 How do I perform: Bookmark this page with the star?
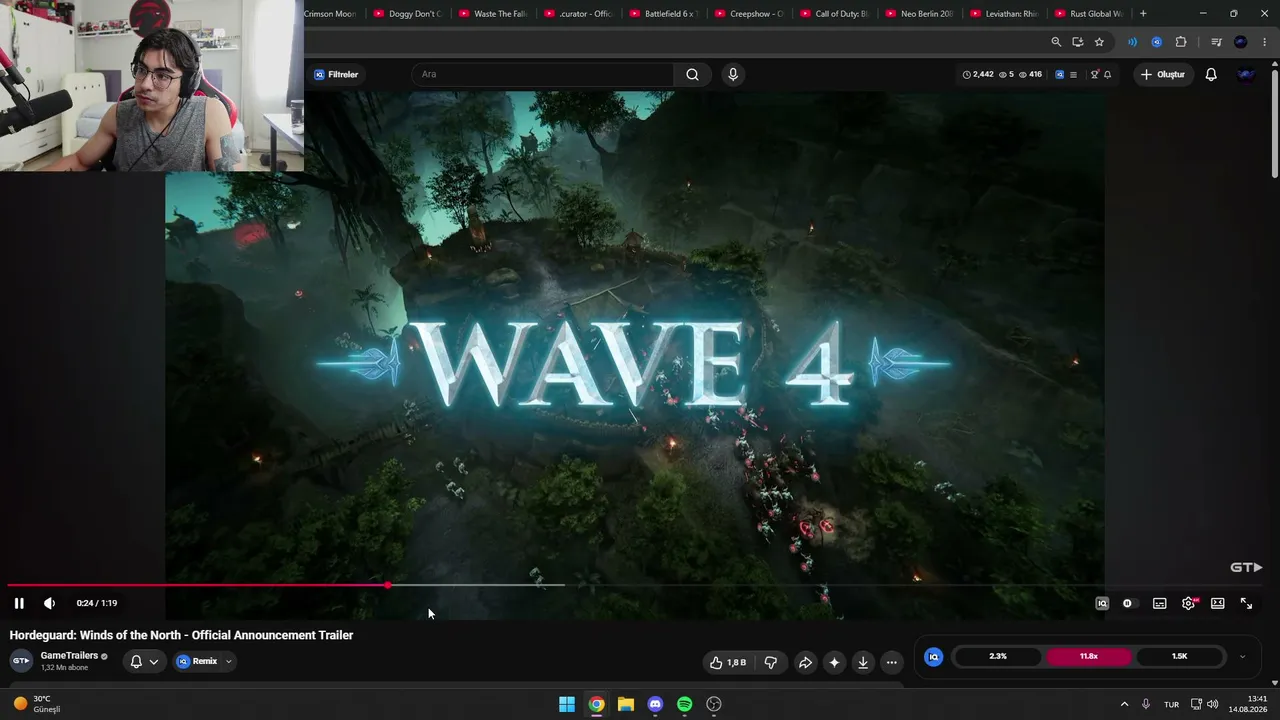point(1099,42)
